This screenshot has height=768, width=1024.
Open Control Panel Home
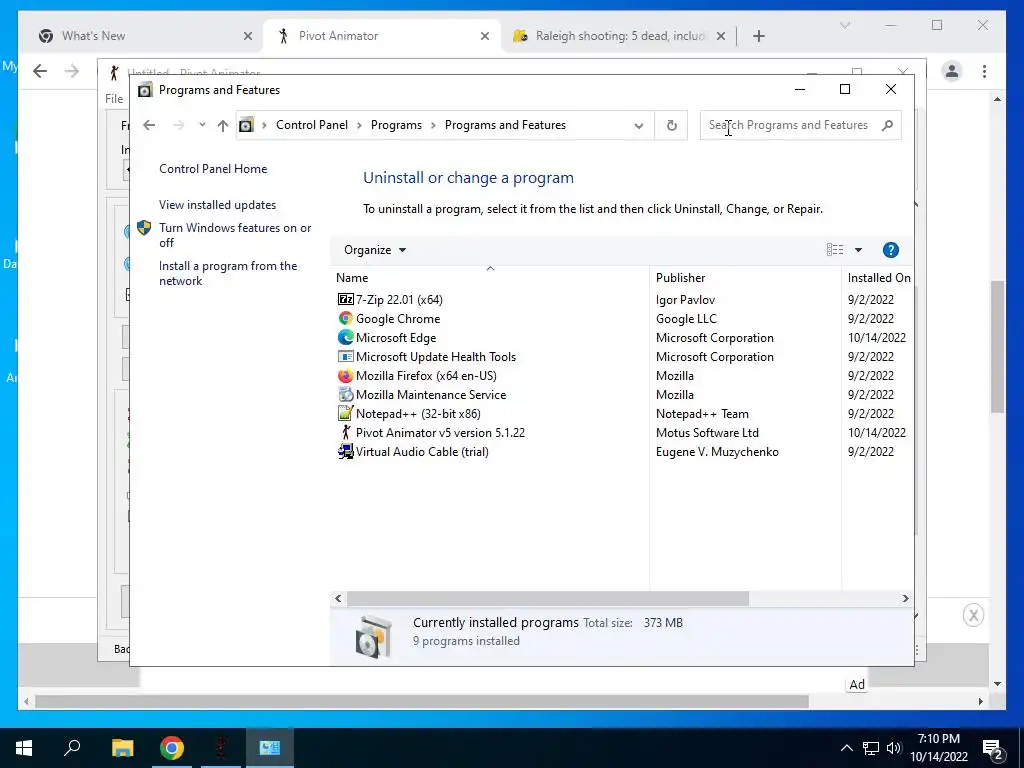click(x=213, y=168)
